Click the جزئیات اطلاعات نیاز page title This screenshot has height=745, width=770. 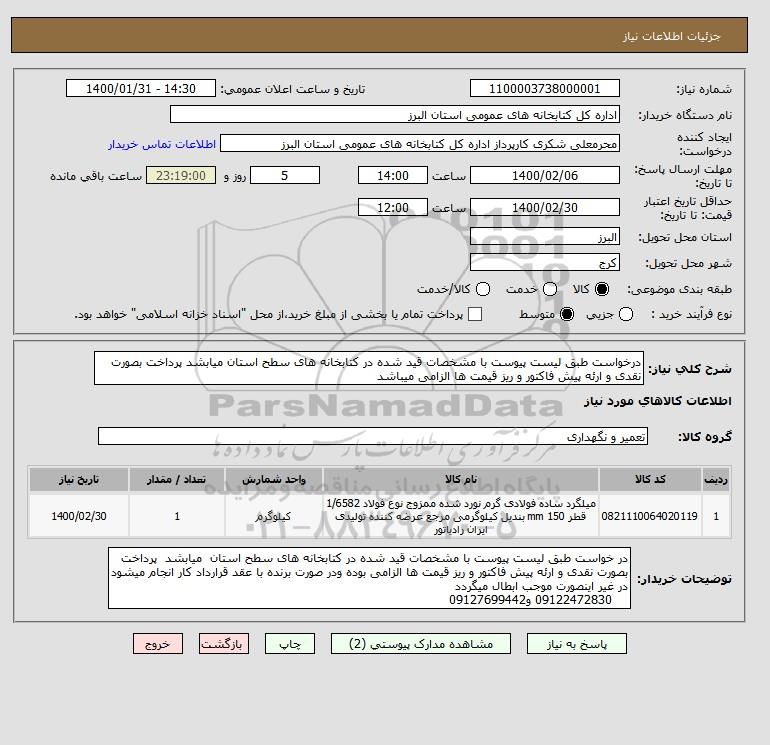click(x=672, y=36)
